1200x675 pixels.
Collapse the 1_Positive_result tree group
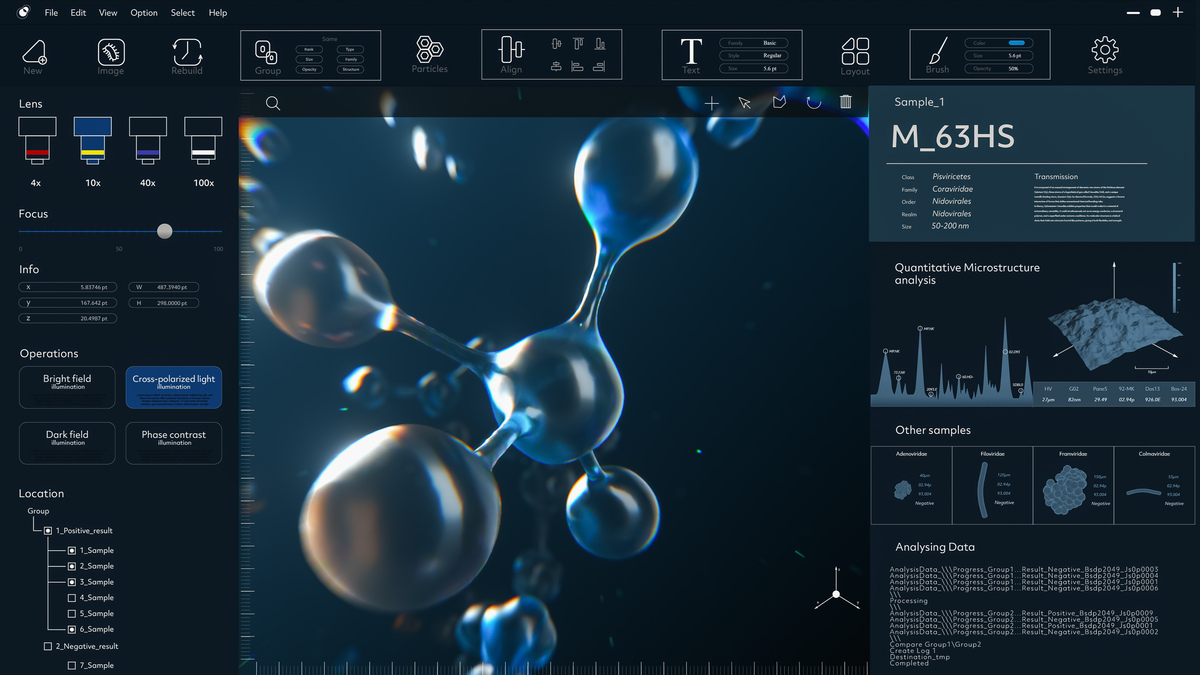[48, 530]
